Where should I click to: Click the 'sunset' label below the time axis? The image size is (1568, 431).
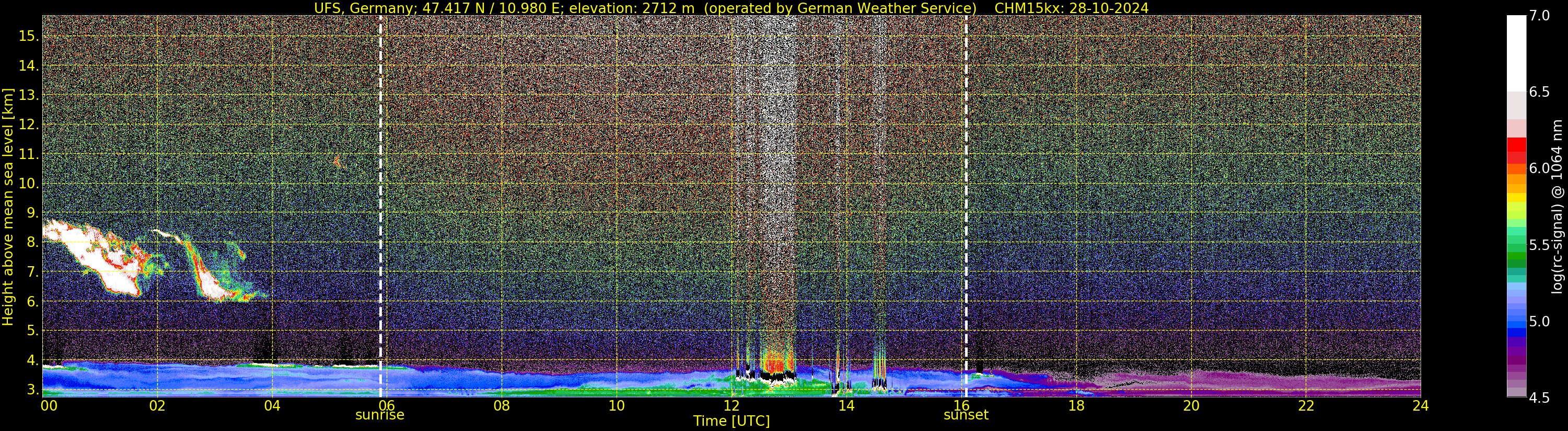tap(966, 415)
